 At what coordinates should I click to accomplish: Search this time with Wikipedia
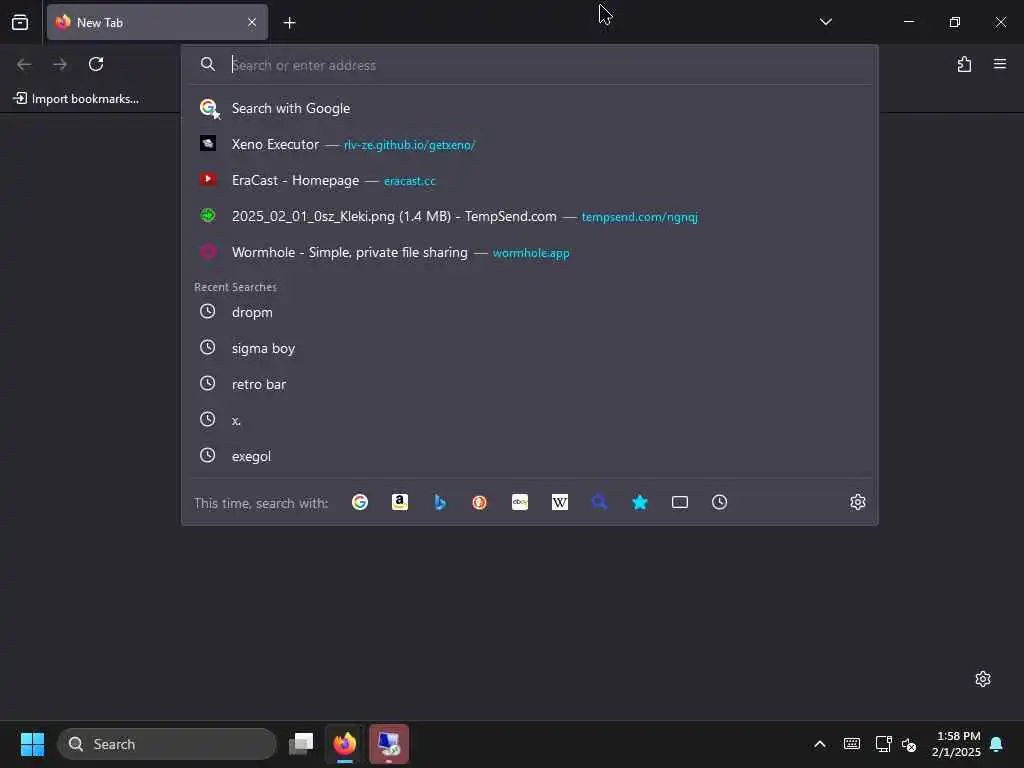coord(560,502)
